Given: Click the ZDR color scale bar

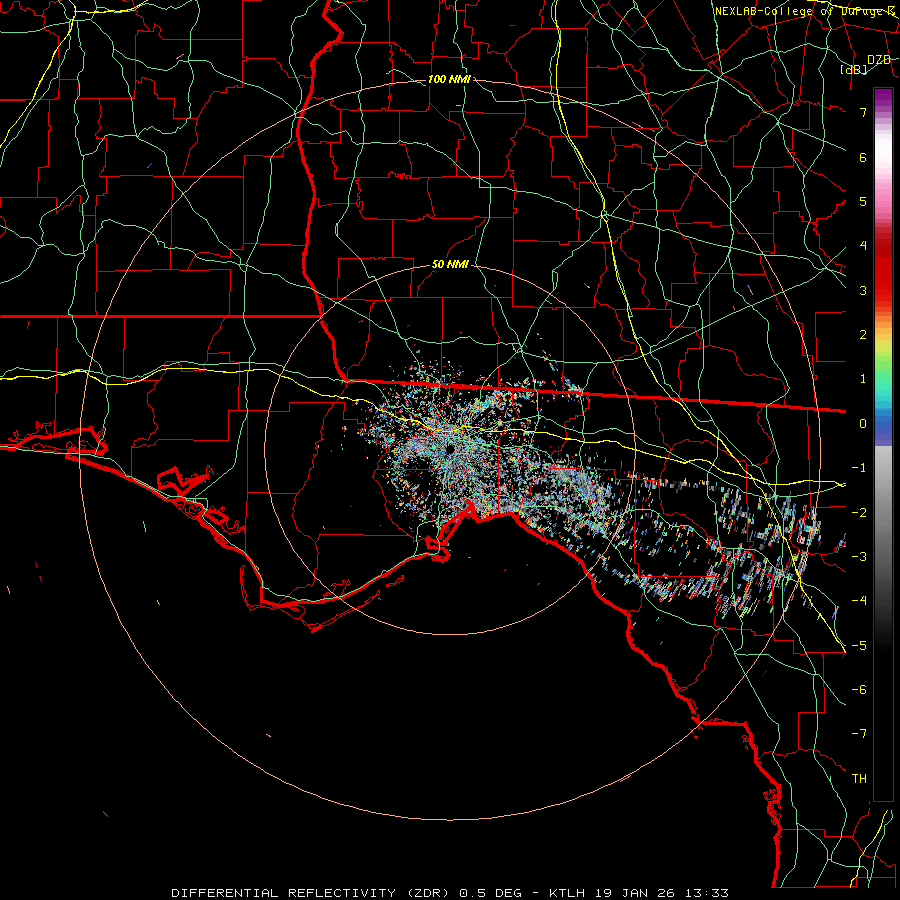Looking at the screenshot, I should point(883,444).
